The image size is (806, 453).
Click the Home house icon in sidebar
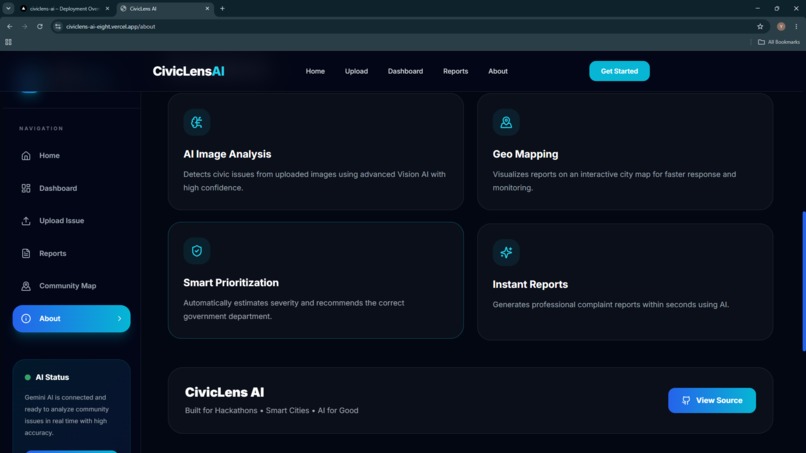pyautogui.click(x=26, y=155)
